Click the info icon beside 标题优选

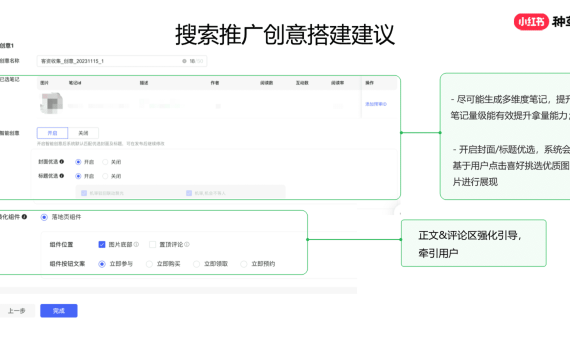62,176
